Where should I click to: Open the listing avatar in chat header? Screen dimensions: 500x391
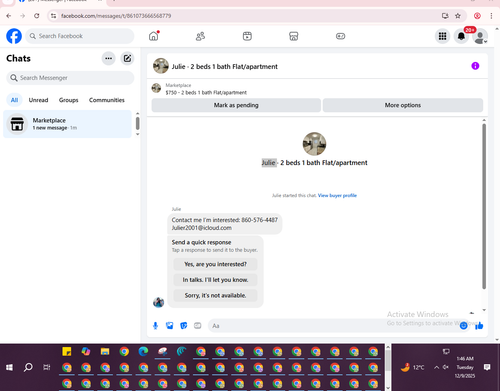tap(161, 66)
